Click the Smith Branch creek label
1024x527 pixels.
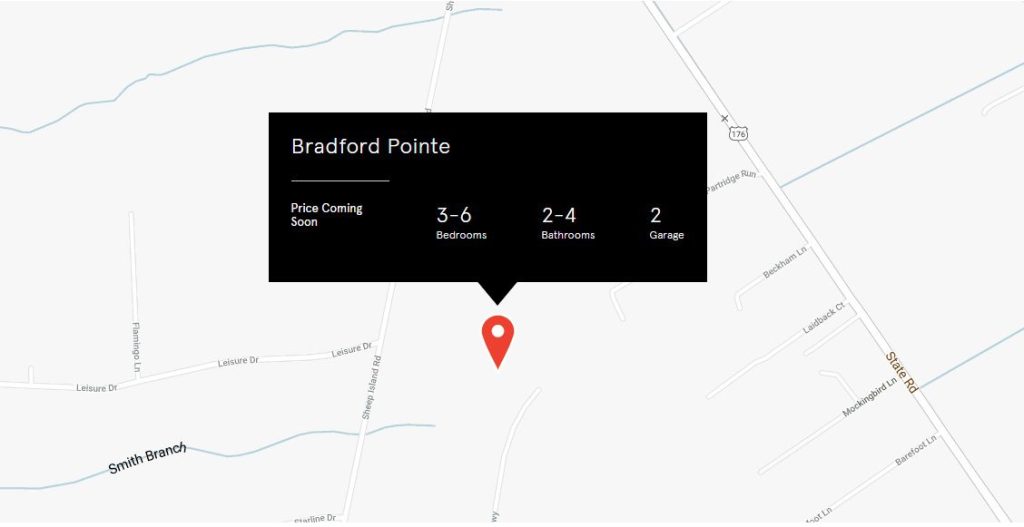(x=147, y=459)
